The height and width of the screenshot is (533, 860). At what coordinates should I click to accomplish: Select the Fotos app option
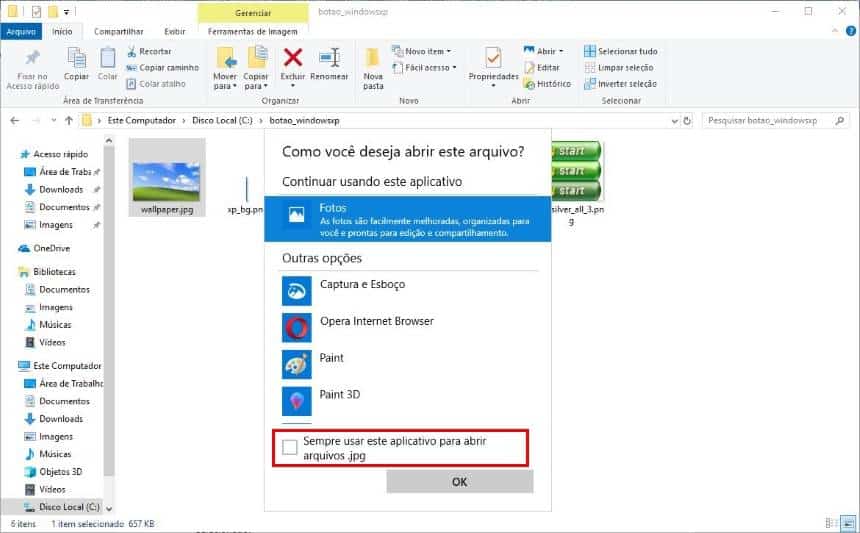(x=408, y=219)
